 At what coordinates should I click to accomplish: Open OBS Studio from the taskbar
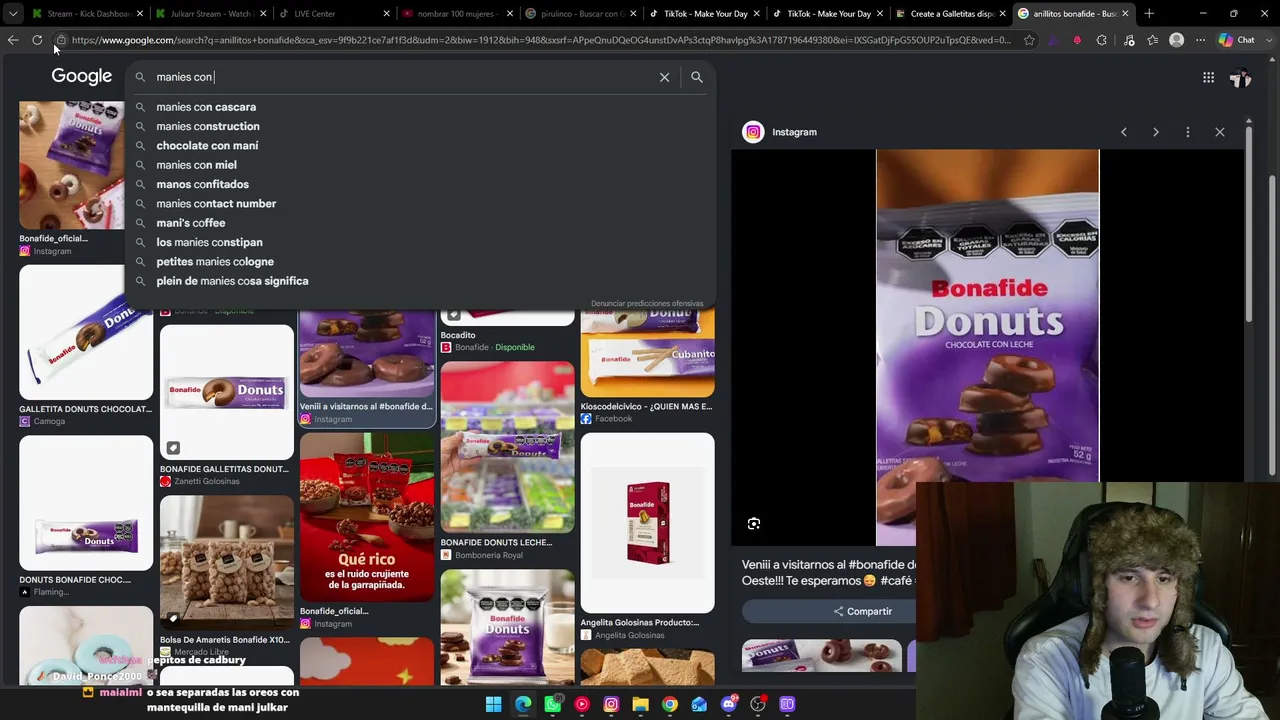click(758, 704)
